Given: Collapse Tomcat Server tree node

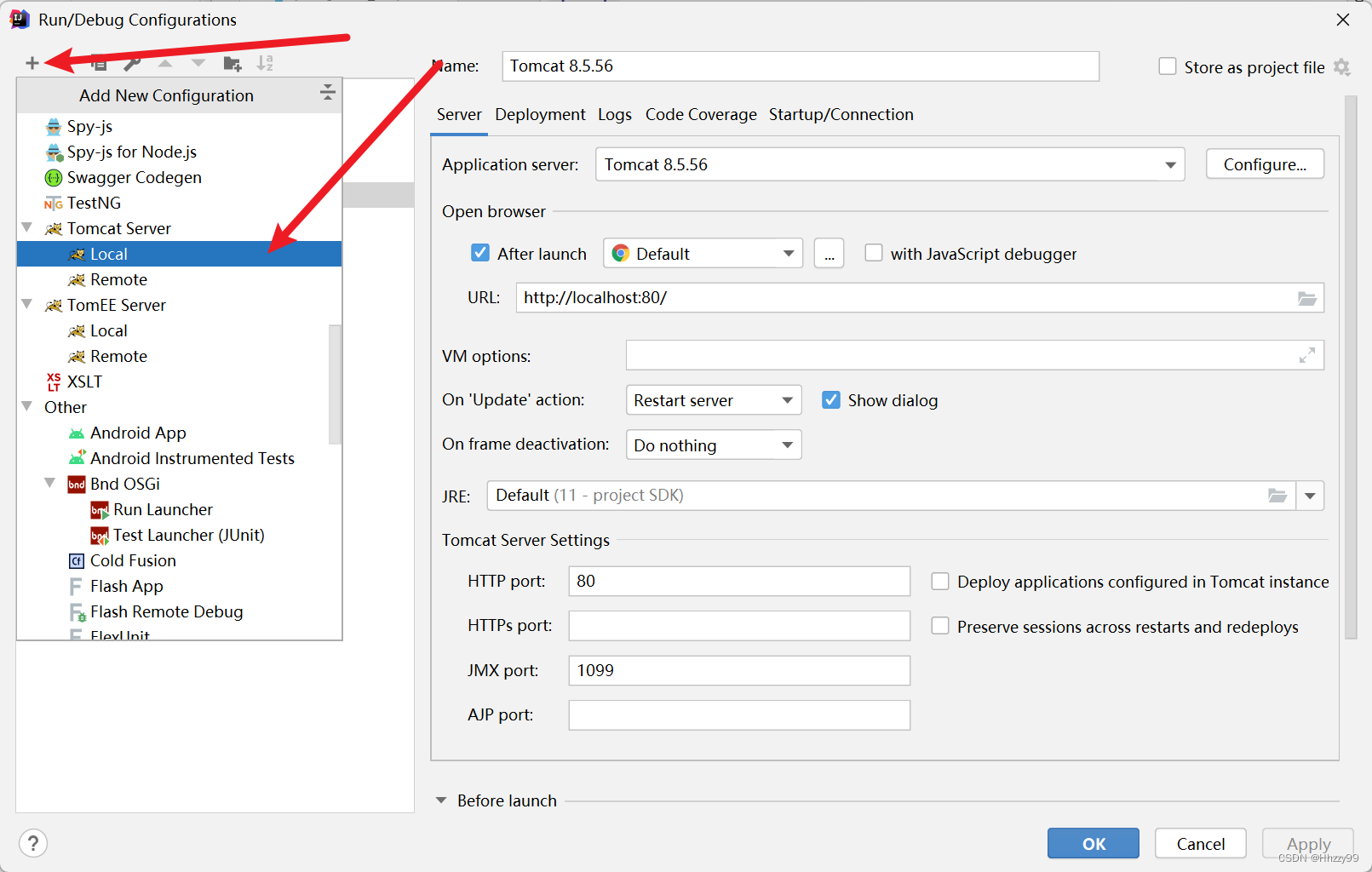Looking at the screenshot, I should pos(27,227).
